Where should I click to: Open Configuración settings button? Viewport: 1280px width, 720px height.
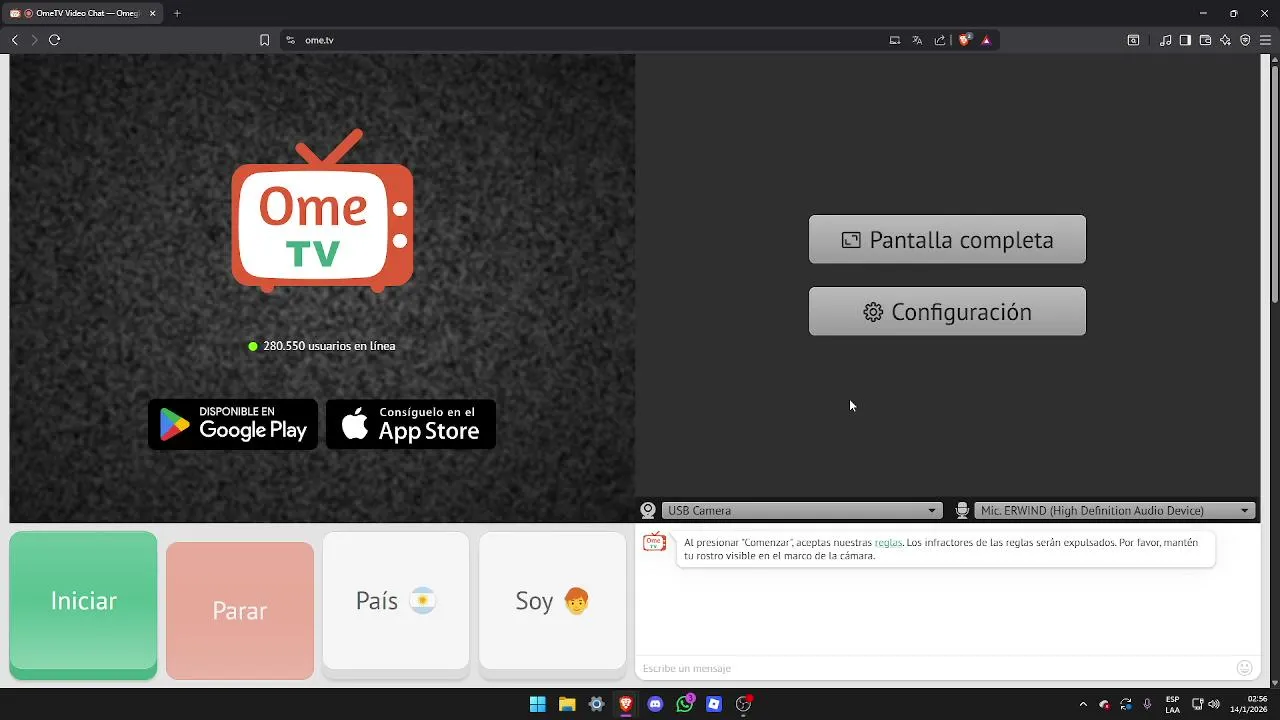(947, 312)
